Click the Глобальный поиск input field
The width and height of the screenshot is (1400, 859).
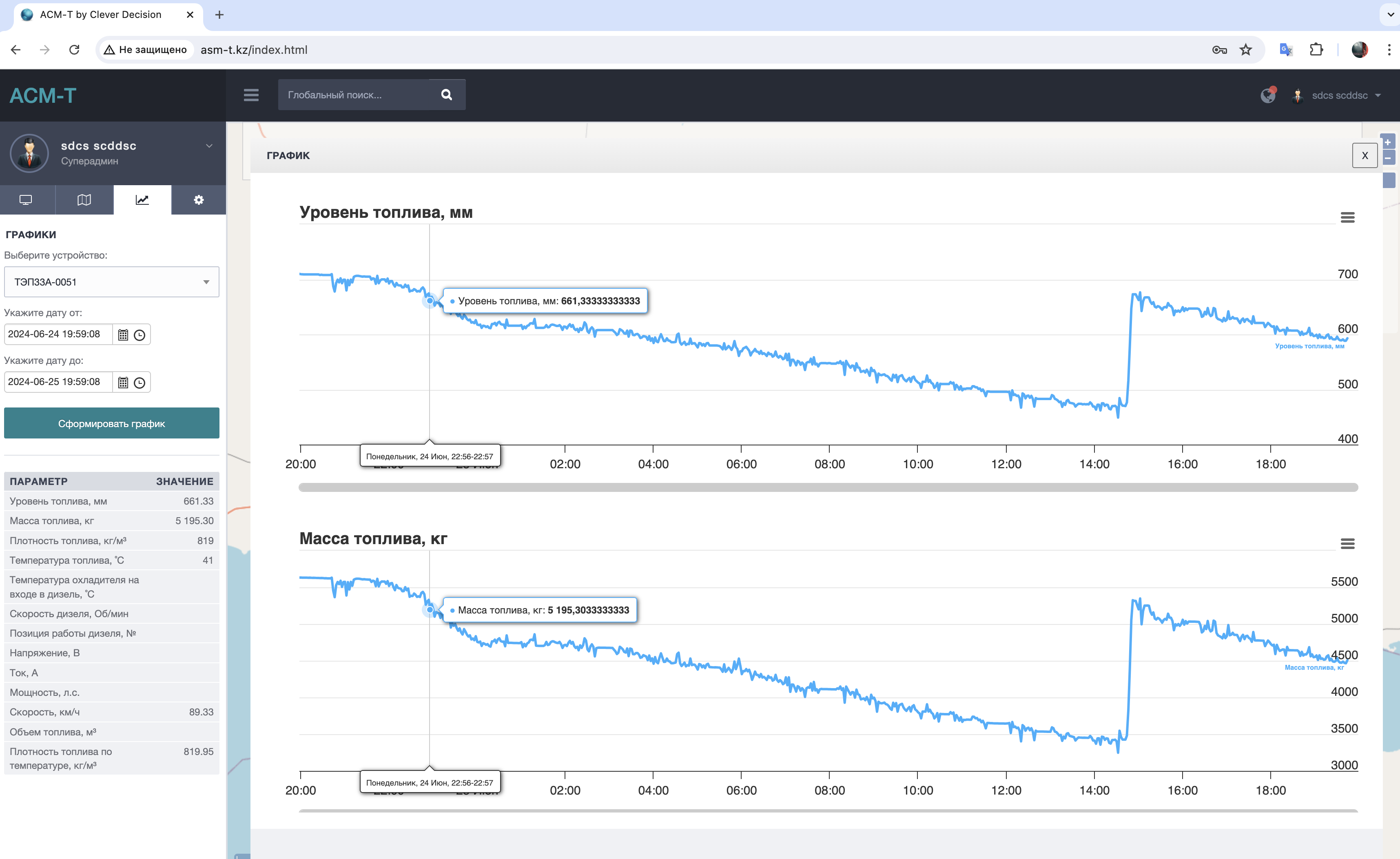point(353,95)
